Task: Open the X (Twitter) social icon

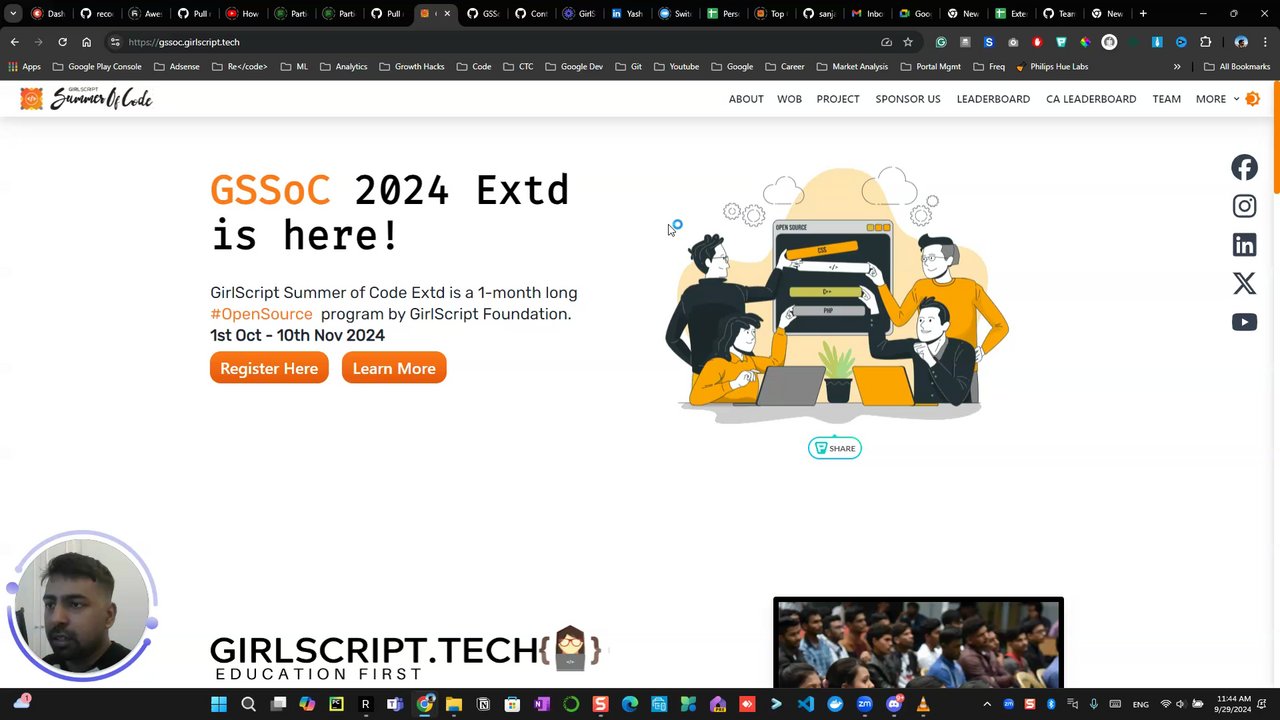Action: click(1244, 283)
